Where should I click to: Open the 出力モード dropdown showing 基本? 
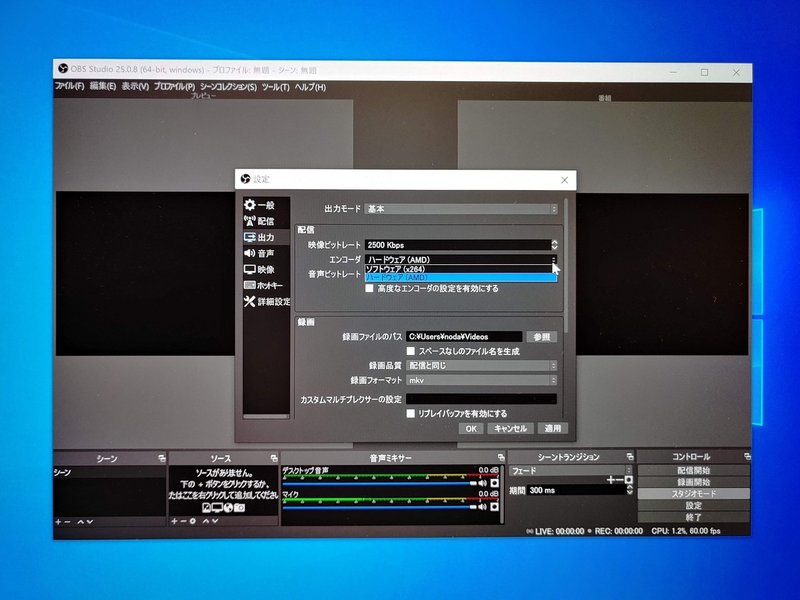[461, 209]
